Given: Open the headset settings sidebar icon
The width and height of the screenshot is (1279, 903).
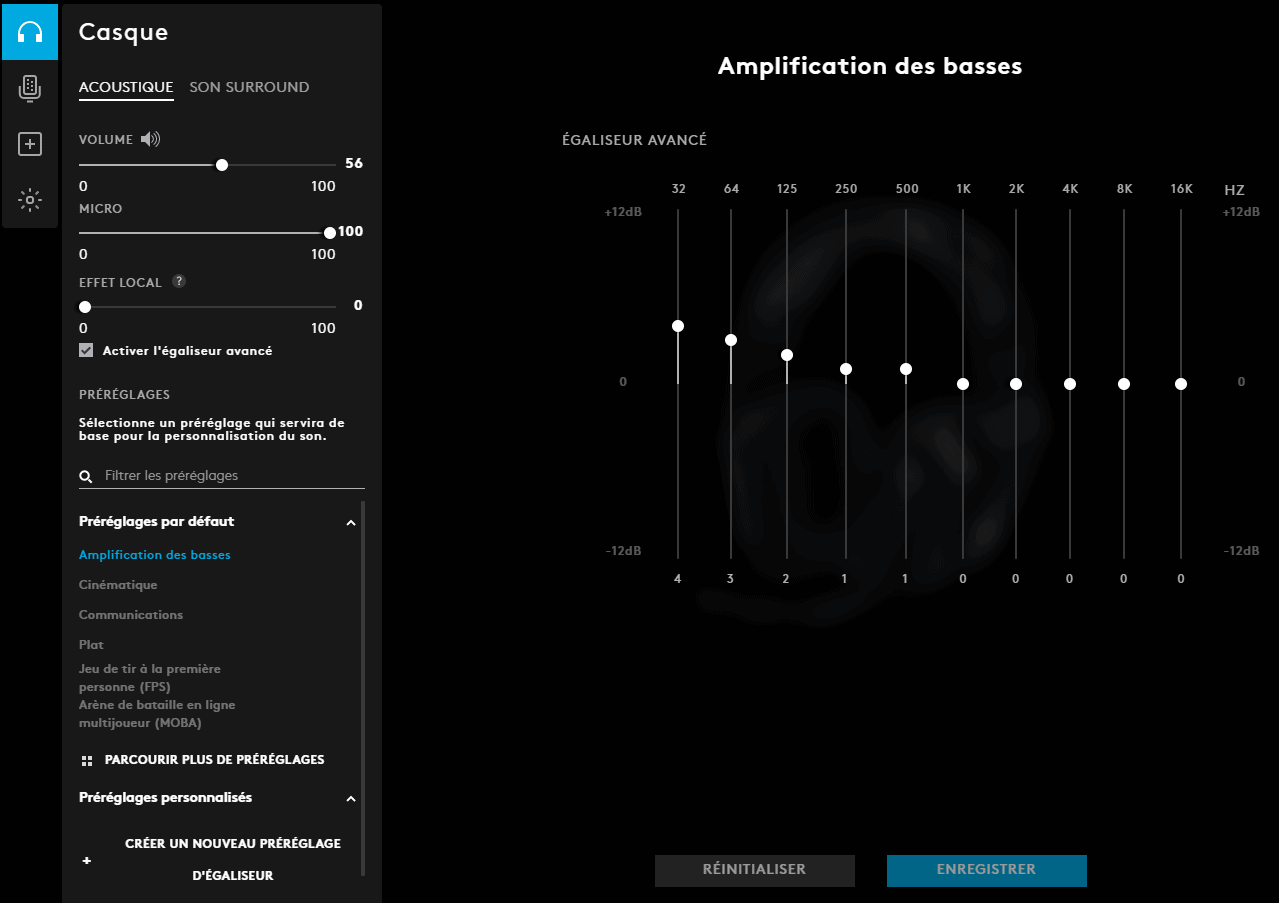Looking at the screenshot, I should tap(30, 31).
